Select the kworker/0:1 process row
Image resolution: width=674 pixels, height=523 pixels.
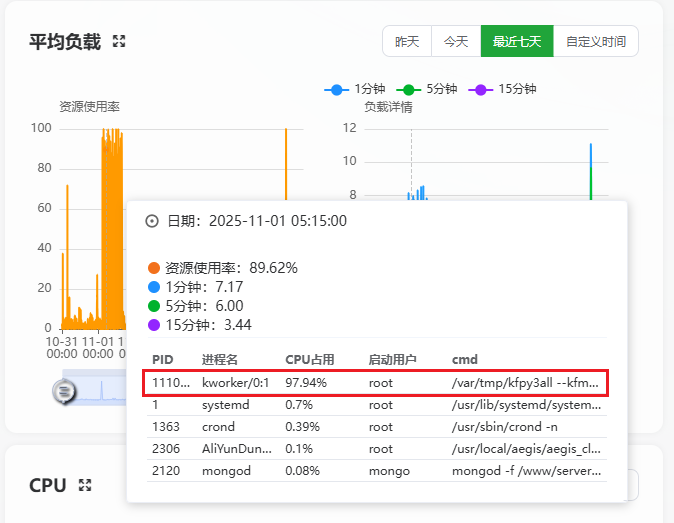point(376,382)
